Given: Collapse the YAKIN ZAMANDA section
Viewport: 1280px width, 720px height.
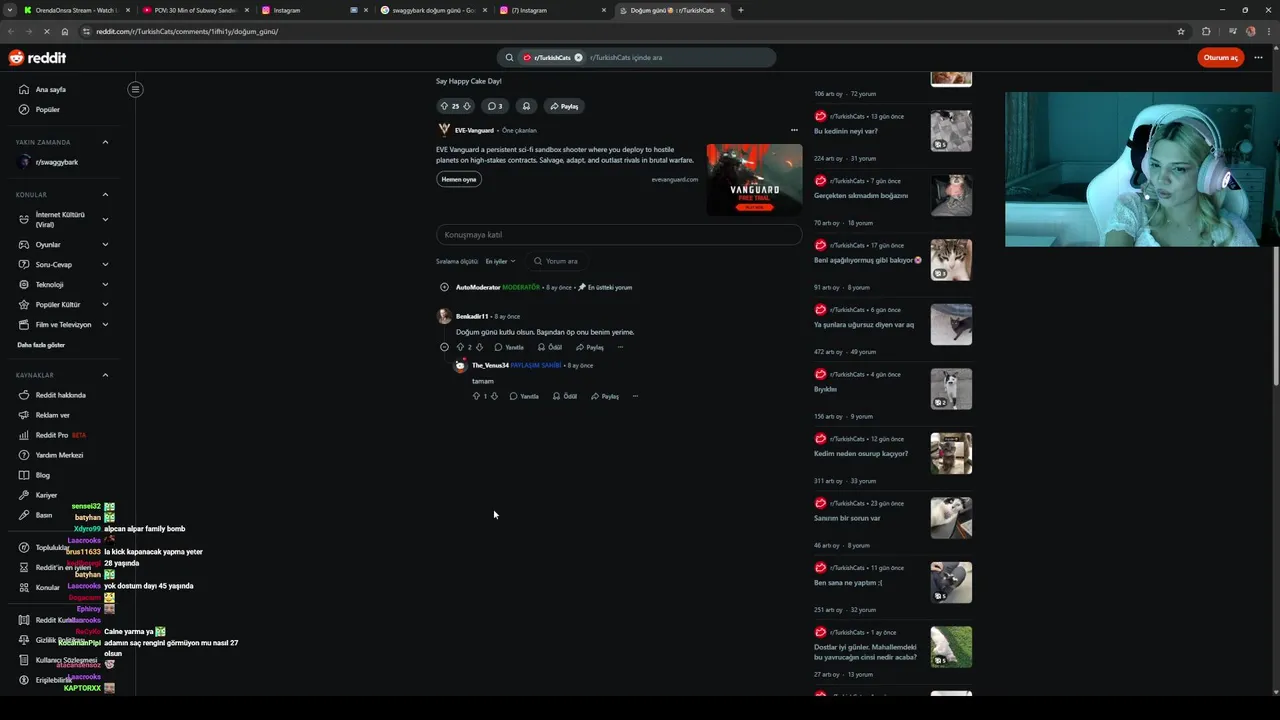Looking at the screenshot, I should [x=105, y=142].
